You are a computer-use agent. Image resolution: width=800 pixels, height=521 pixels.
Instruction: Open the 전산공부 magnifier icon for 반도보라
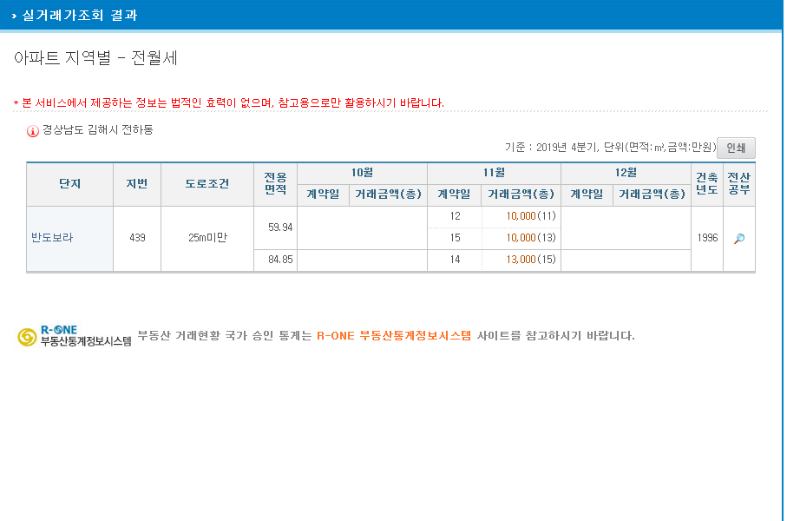(739, 238)
